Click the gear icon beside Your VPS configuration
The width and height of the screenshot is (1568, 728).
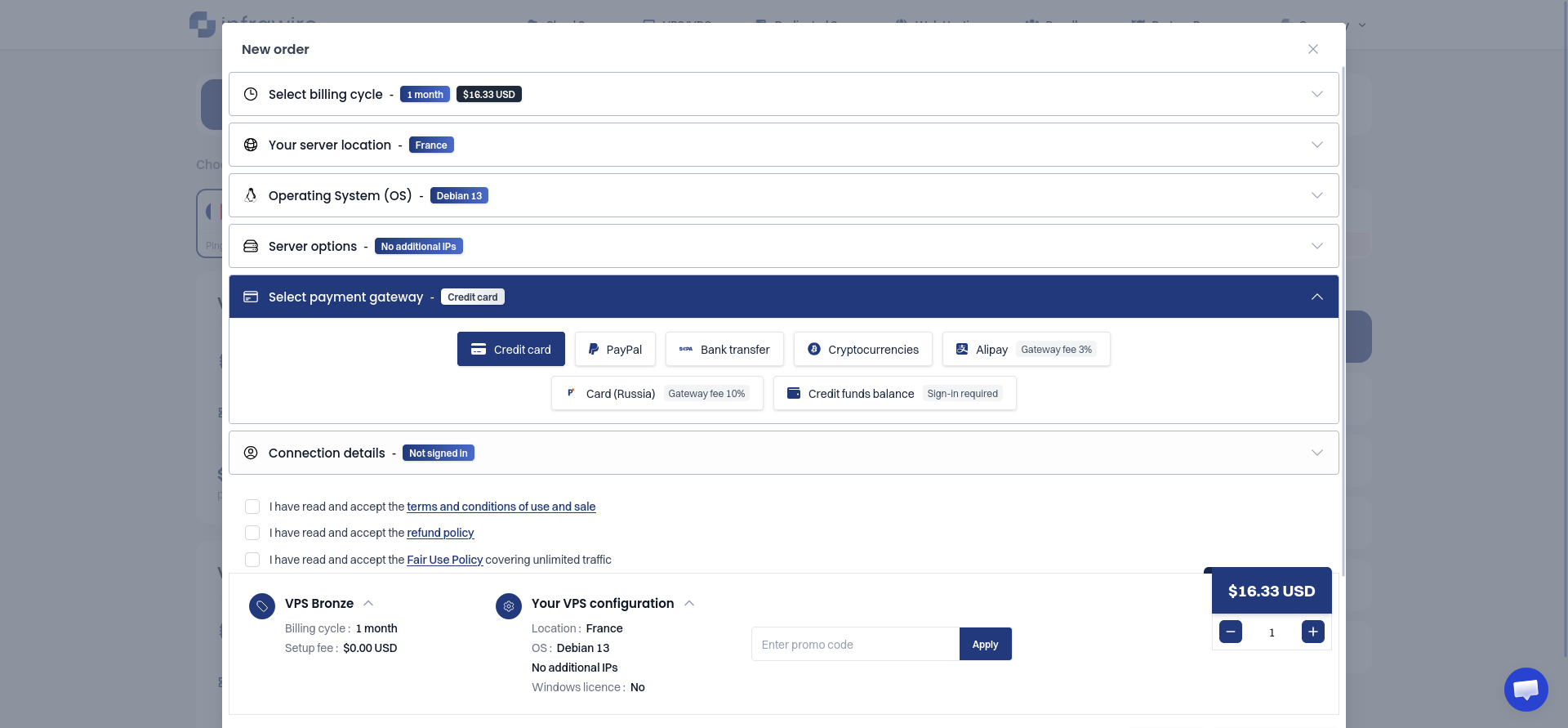click(x=509, y=606)
